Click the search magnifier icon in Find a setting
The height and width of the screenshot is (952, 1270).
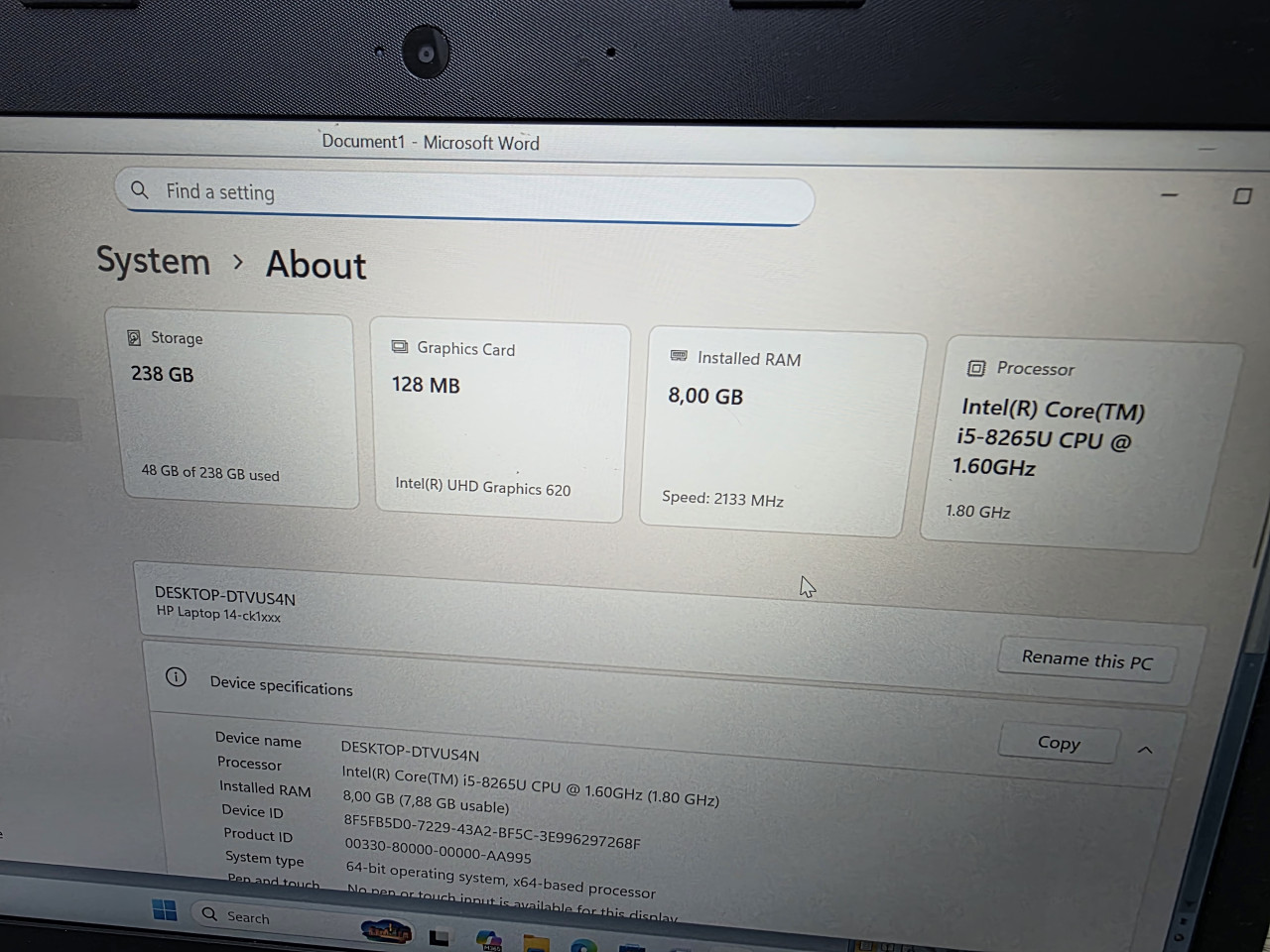tap(140, 189)
